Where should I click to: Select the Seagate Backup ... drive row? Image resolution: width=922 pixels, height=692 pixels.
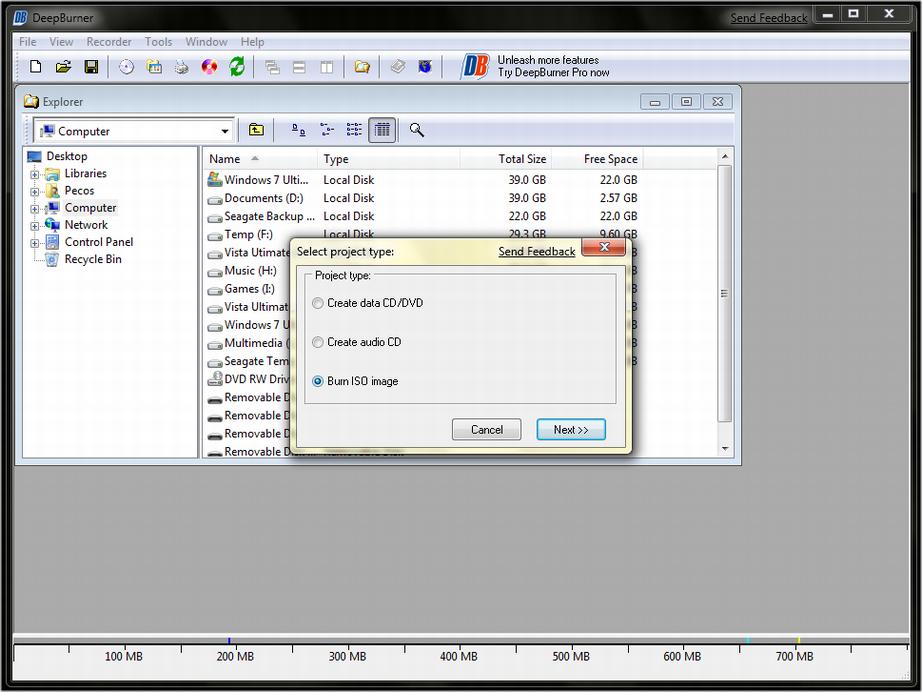pos(423,216)
